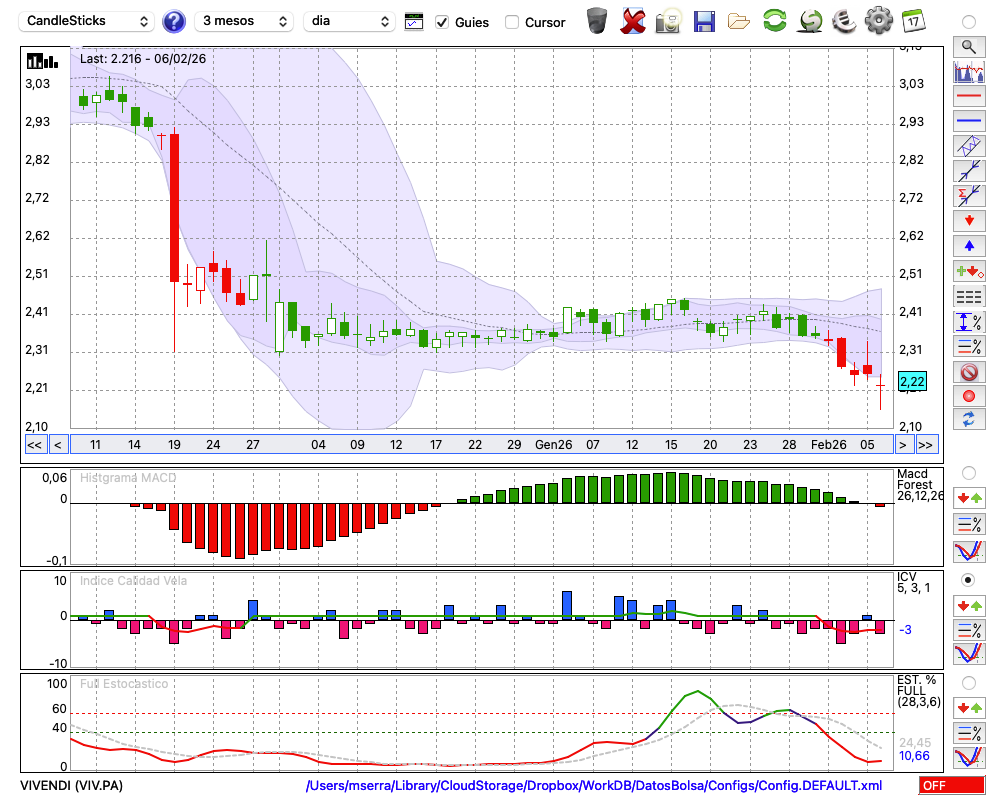The height and width of the screenshot is (800, 1000).
Task: Click the blue up arrow marker tool
Action: pyautogui.click(x=968, y=246)
